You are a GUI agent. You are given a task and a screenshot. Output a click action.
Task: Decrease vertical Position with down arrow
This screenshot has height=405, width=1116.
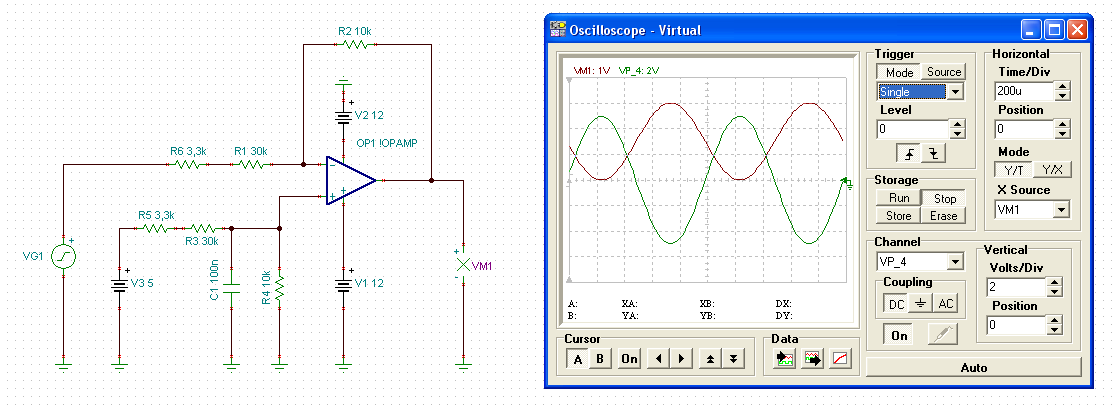(x=1053, y=330)
